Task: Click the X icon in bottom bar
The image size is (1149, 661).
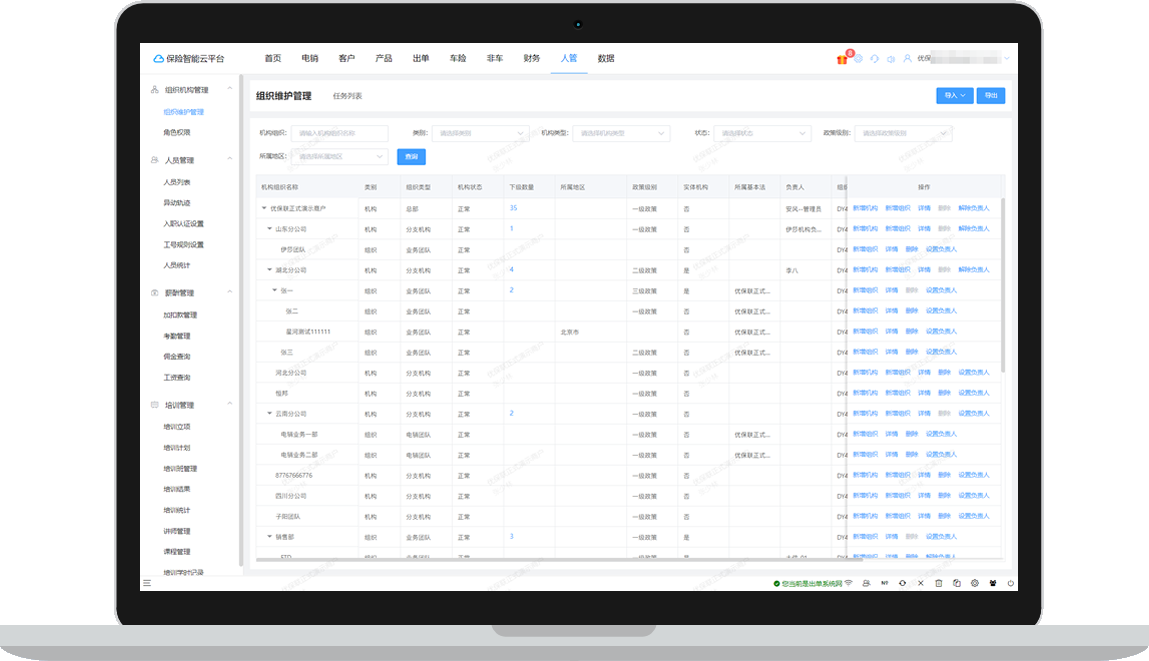Action: pos(920,583)
